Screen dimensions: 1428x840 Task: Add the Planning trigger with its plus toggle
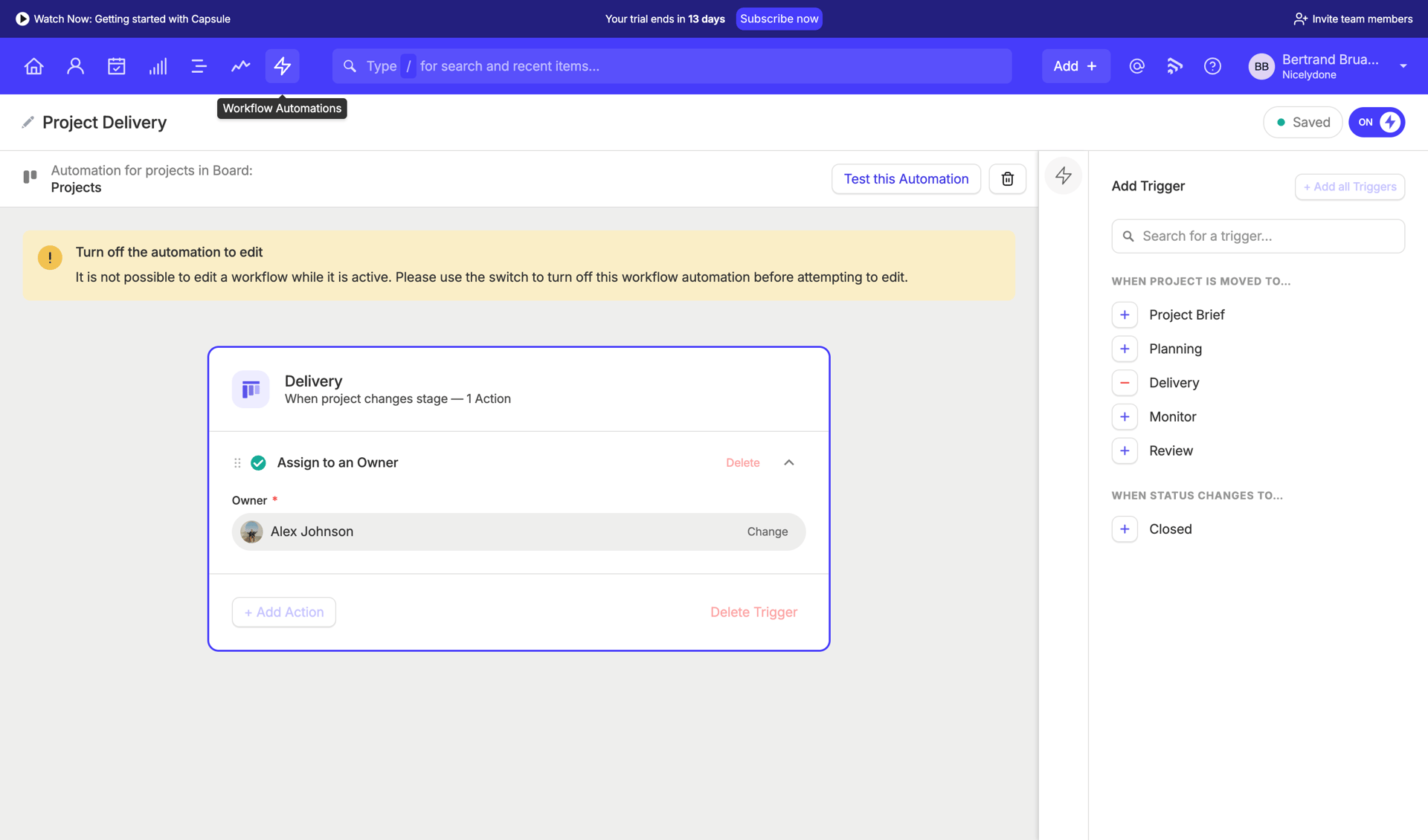[x=1125, y=348]
